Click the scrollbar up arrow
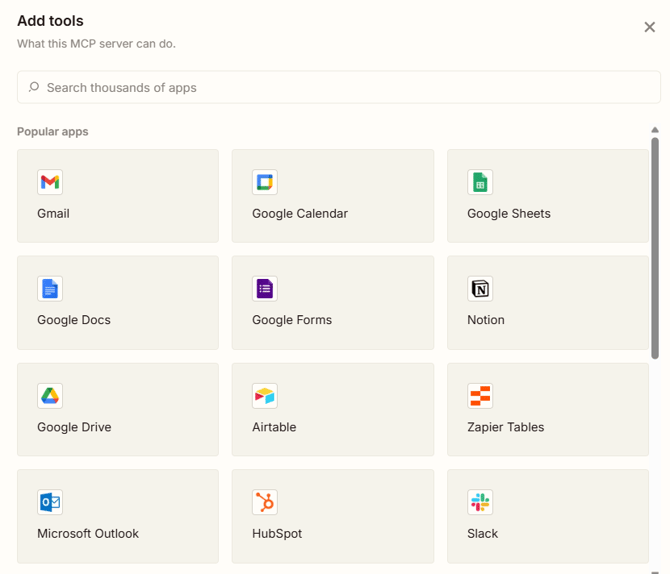 pyautogui.click(x=655, y=130)
